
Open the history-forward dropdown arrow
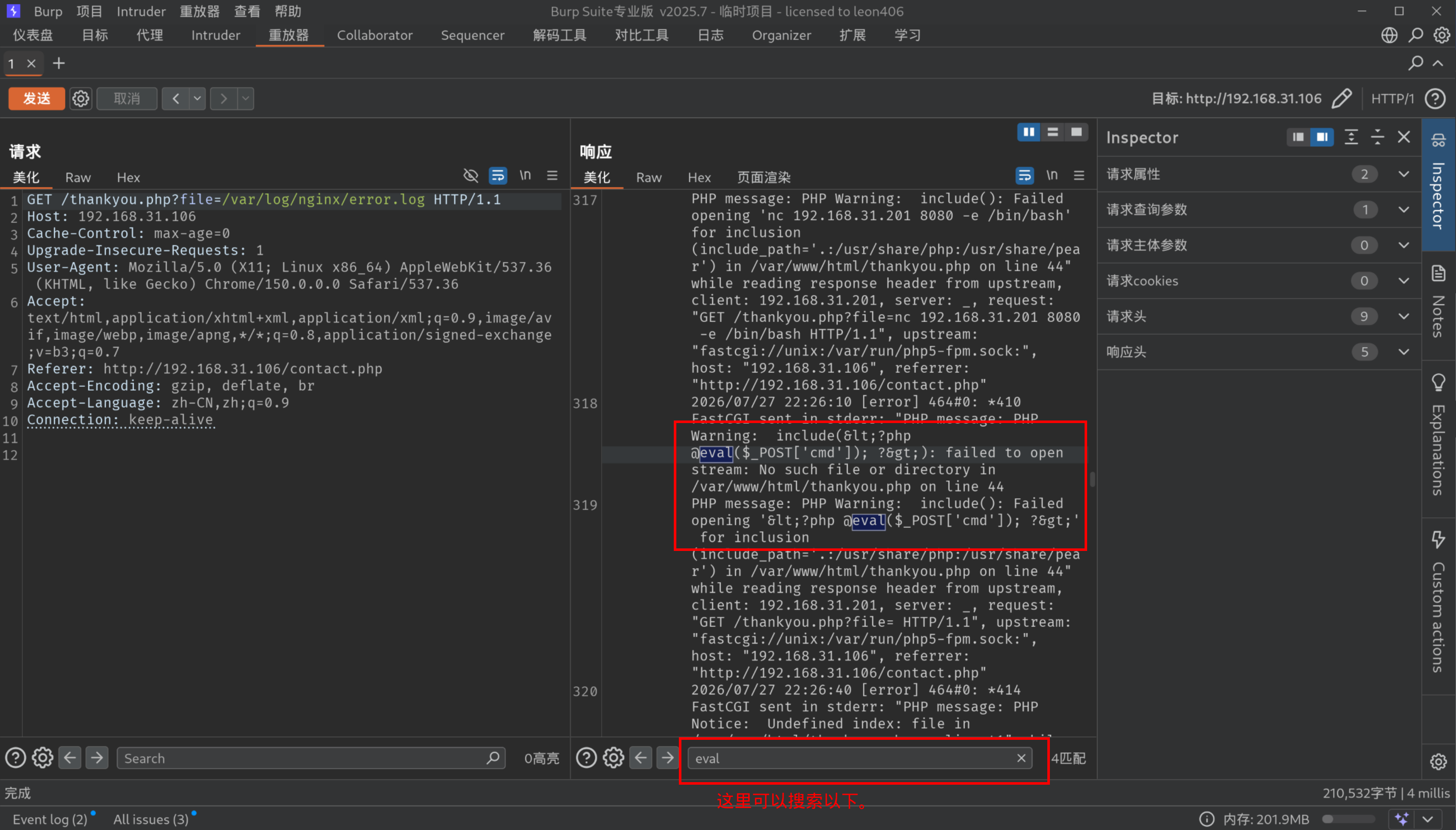point(246,99)
